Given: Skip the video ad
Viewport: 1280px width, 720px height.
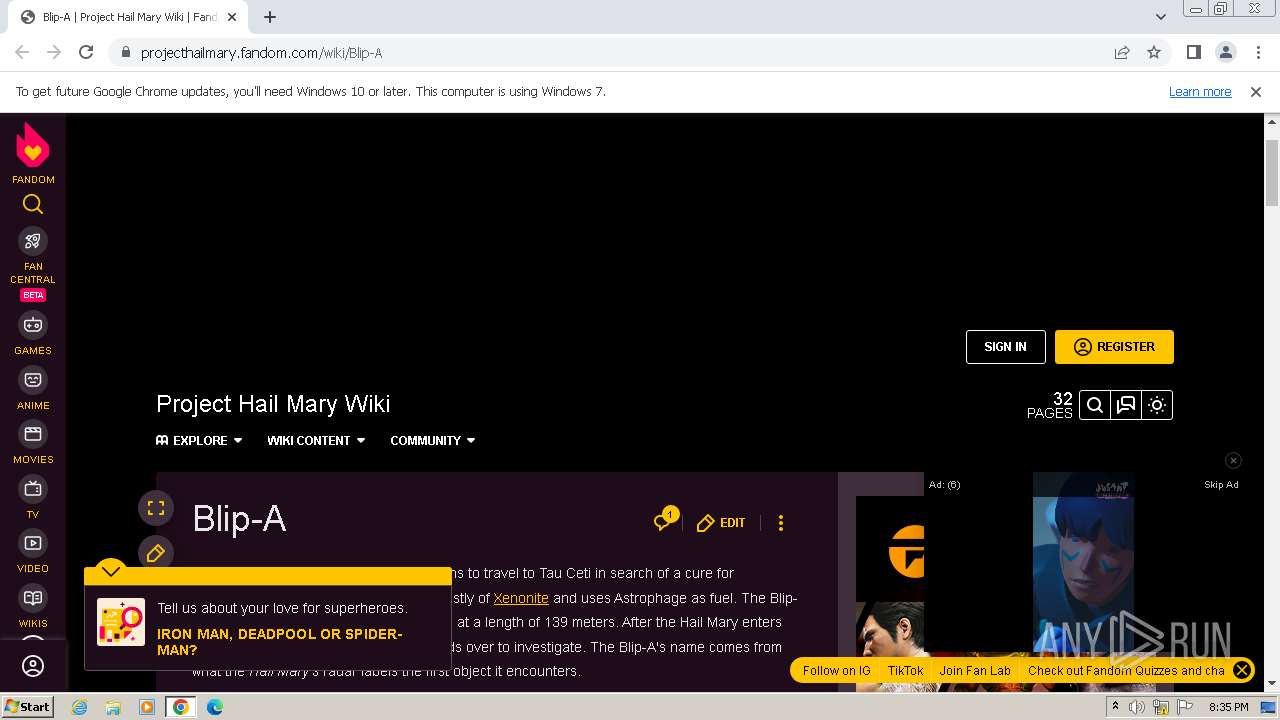Looking at the screenshot, I should pos(1221,485).
